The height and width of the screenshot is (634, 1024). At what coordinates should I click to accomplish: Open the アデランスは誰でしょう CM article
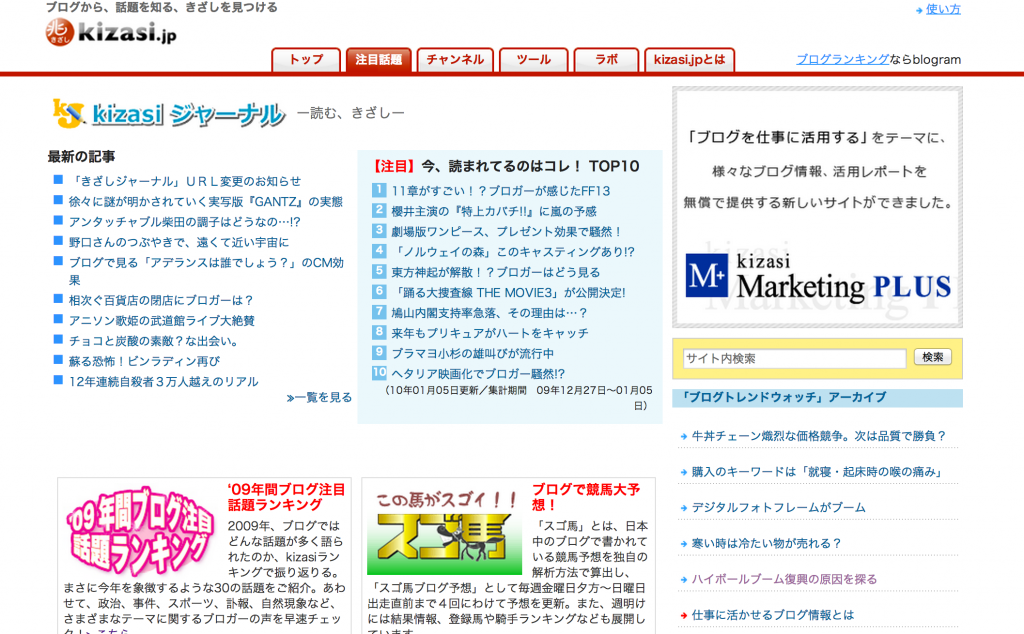pyautogui.click(x=206, y=271)
